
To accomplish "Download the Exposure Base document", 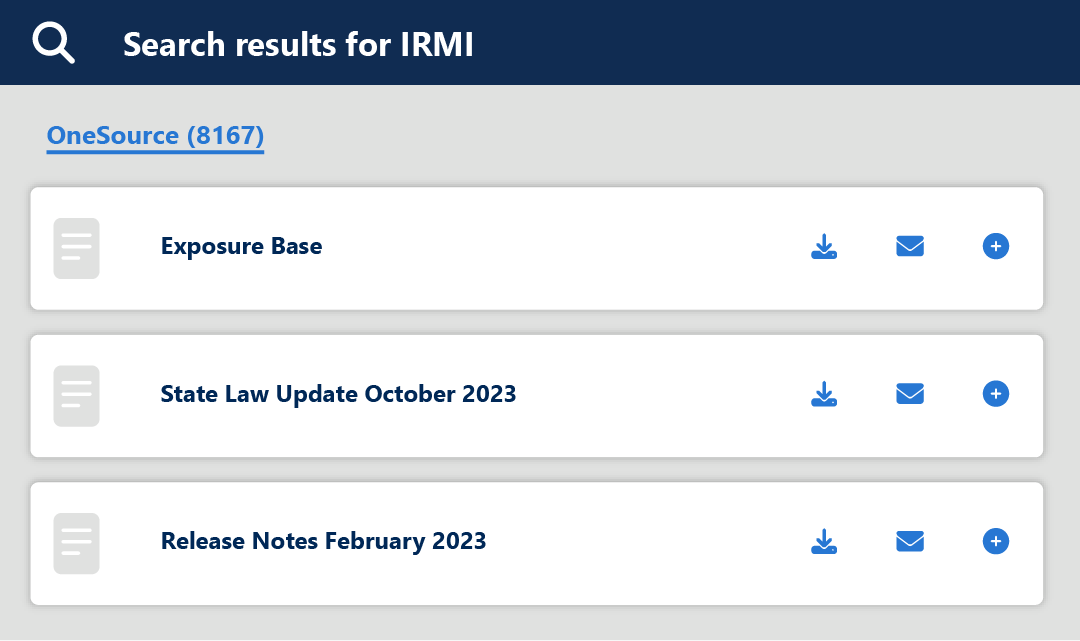I will [x=823, y=247].
